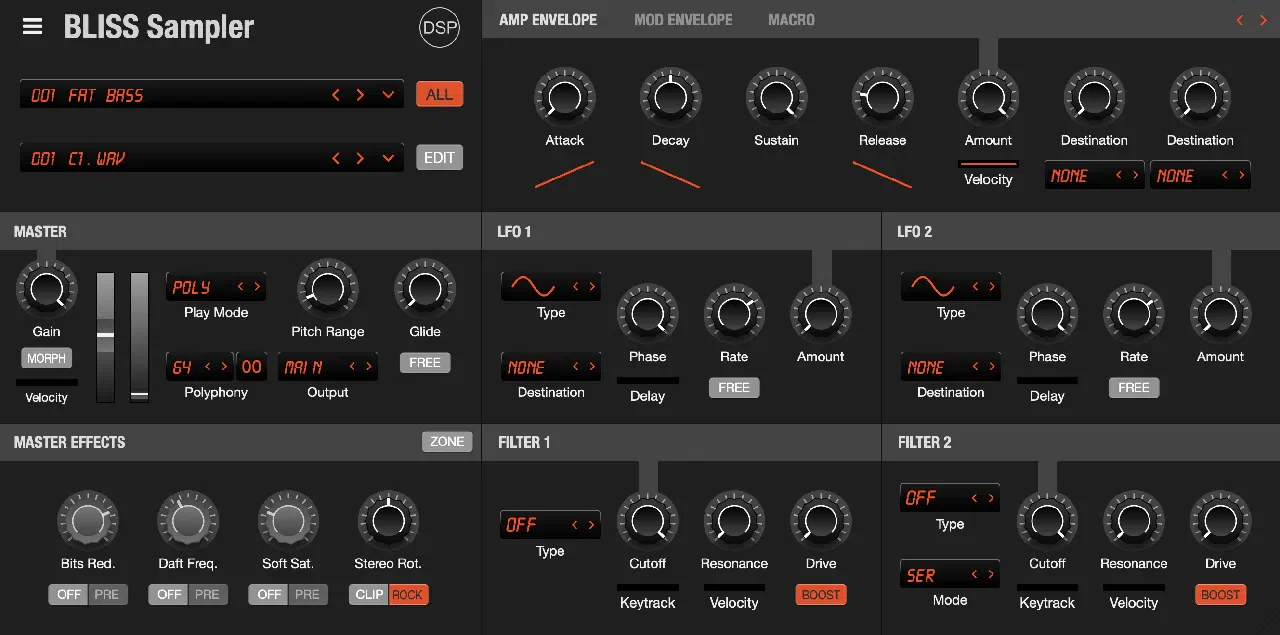Click the Release curve shape line
This screenshot has height=635, width=1280.
(882, 175)
